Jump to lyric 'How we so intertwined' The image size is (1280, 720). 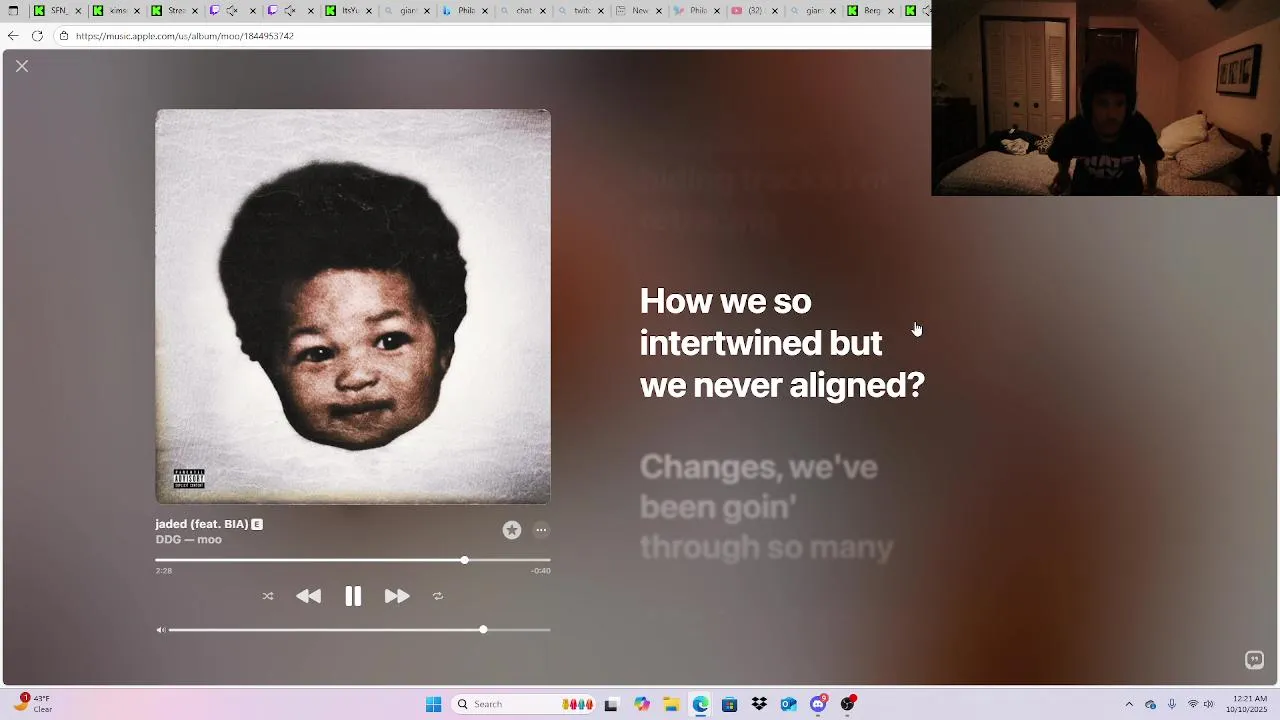tap(782, 343)
